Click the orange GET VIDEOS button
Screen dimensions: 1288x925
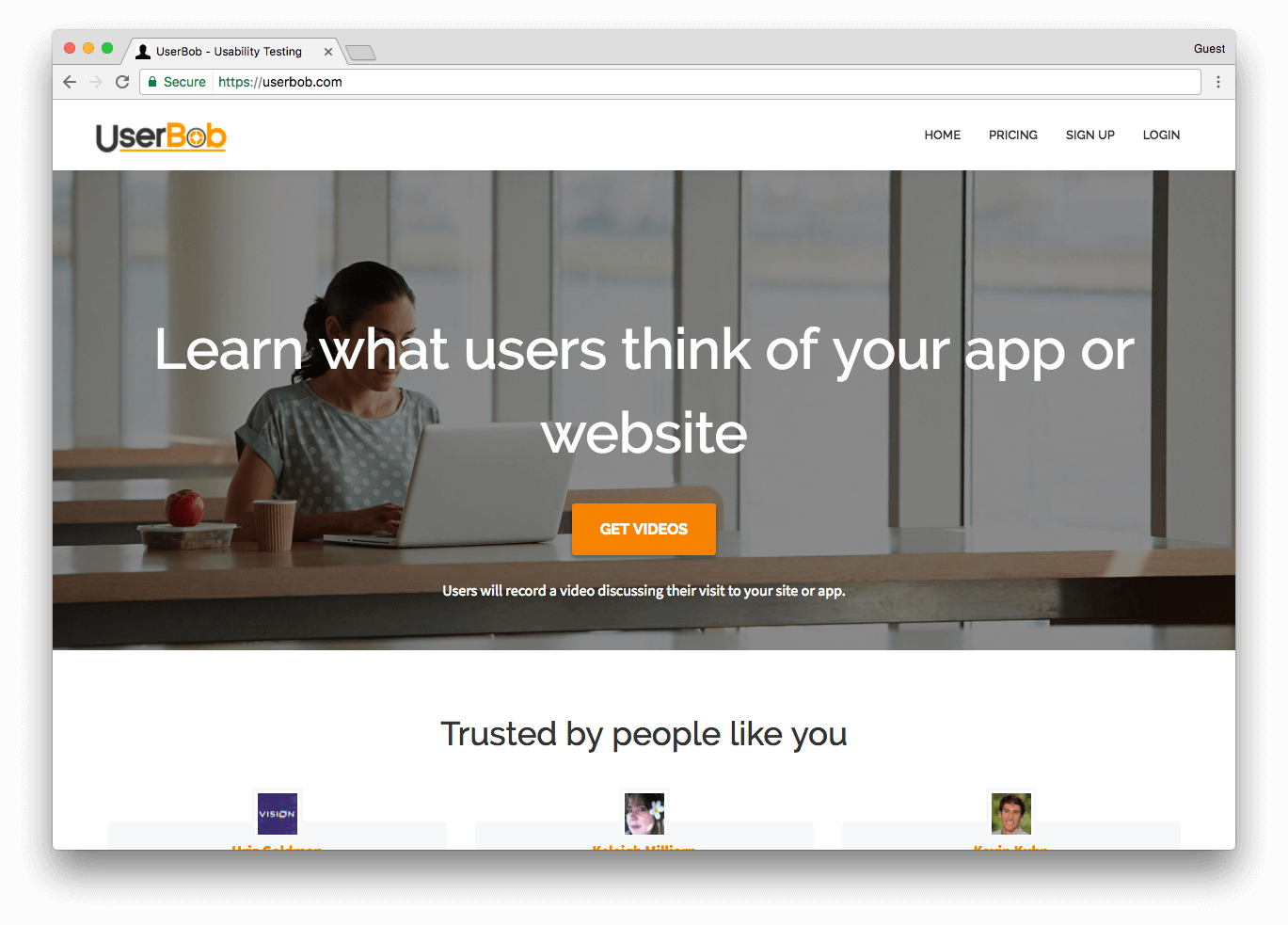pyautogui.click(x=644, y=529)
